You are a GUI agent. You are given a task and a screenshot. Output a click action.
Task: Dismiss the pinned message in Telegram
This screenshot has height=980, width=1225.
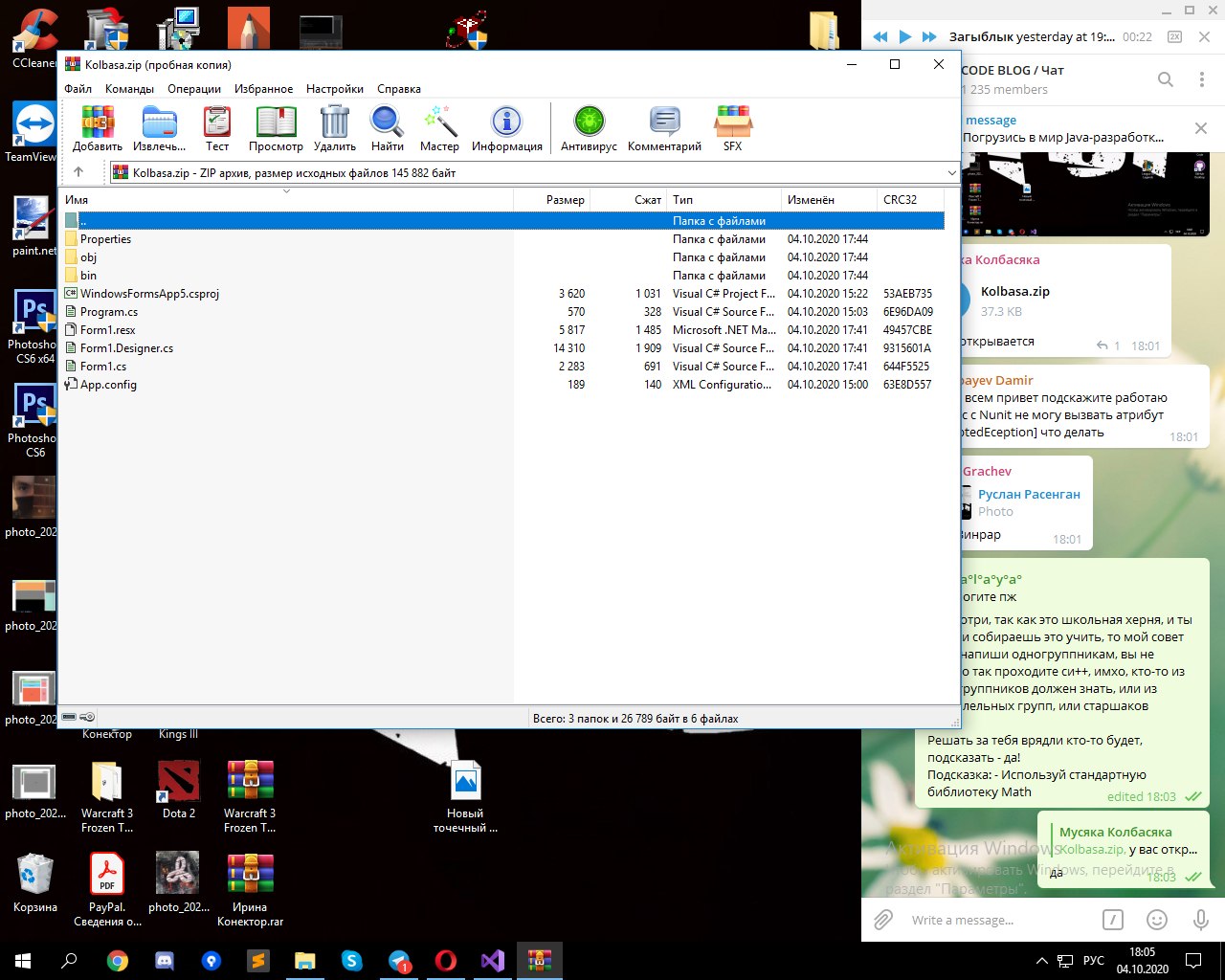pos(1201,128)
